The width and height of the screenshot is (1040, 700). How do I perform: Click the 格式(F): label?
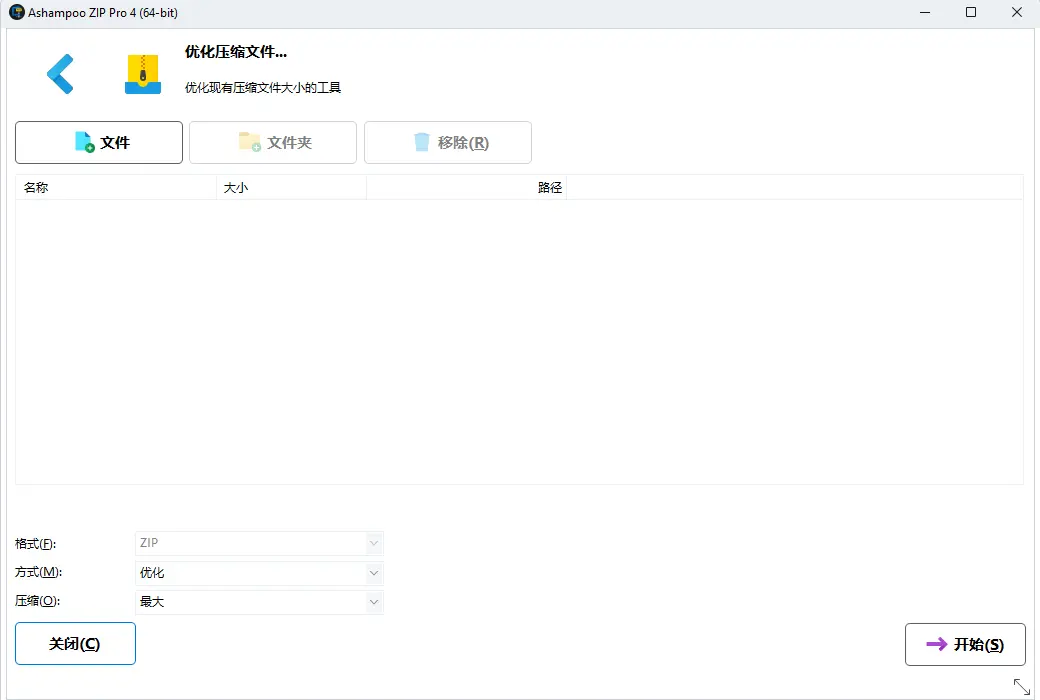click(x=36, y=544)
